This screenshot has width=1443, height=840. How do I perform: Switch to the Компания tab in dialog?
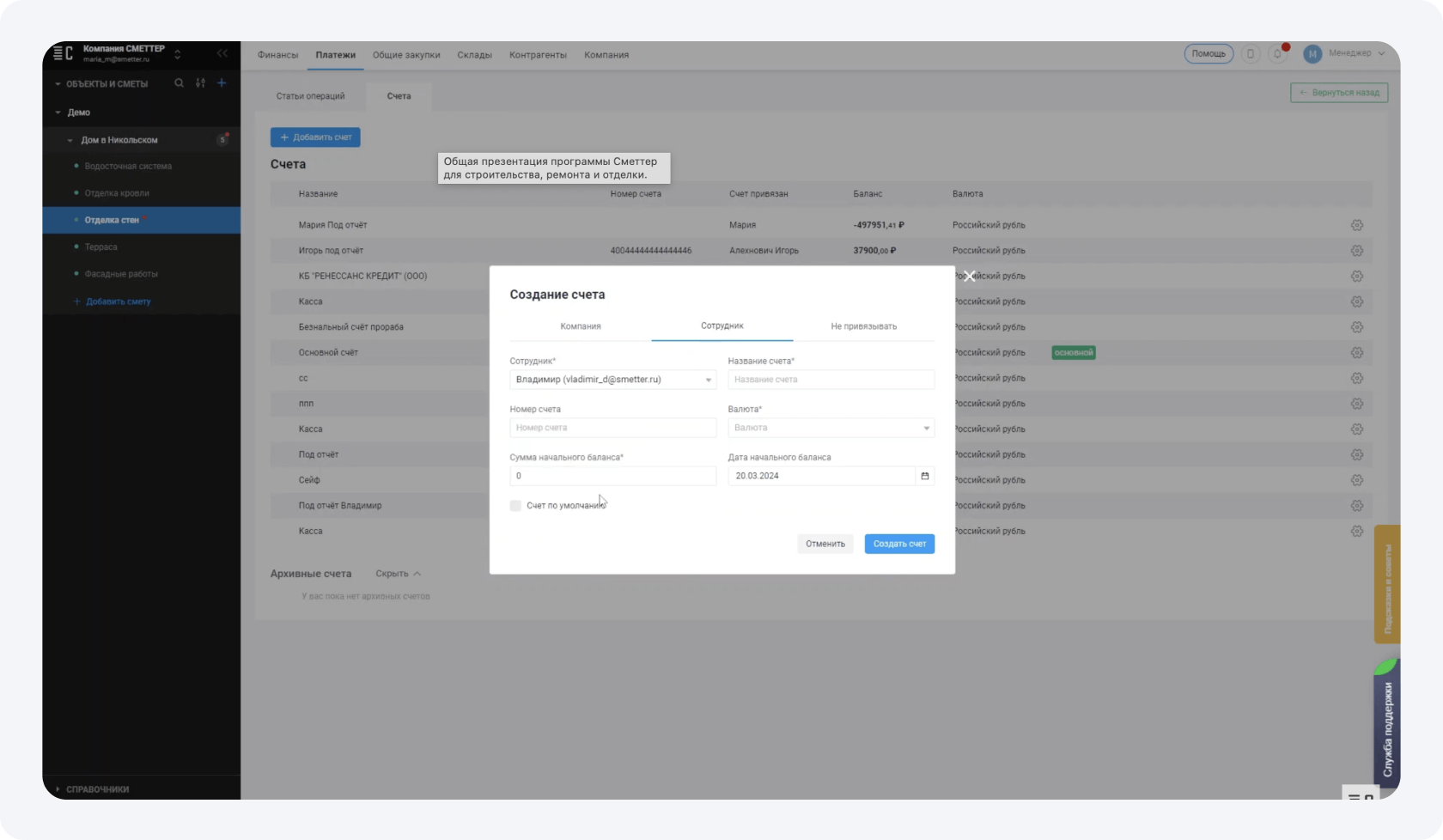coord(581,326)
